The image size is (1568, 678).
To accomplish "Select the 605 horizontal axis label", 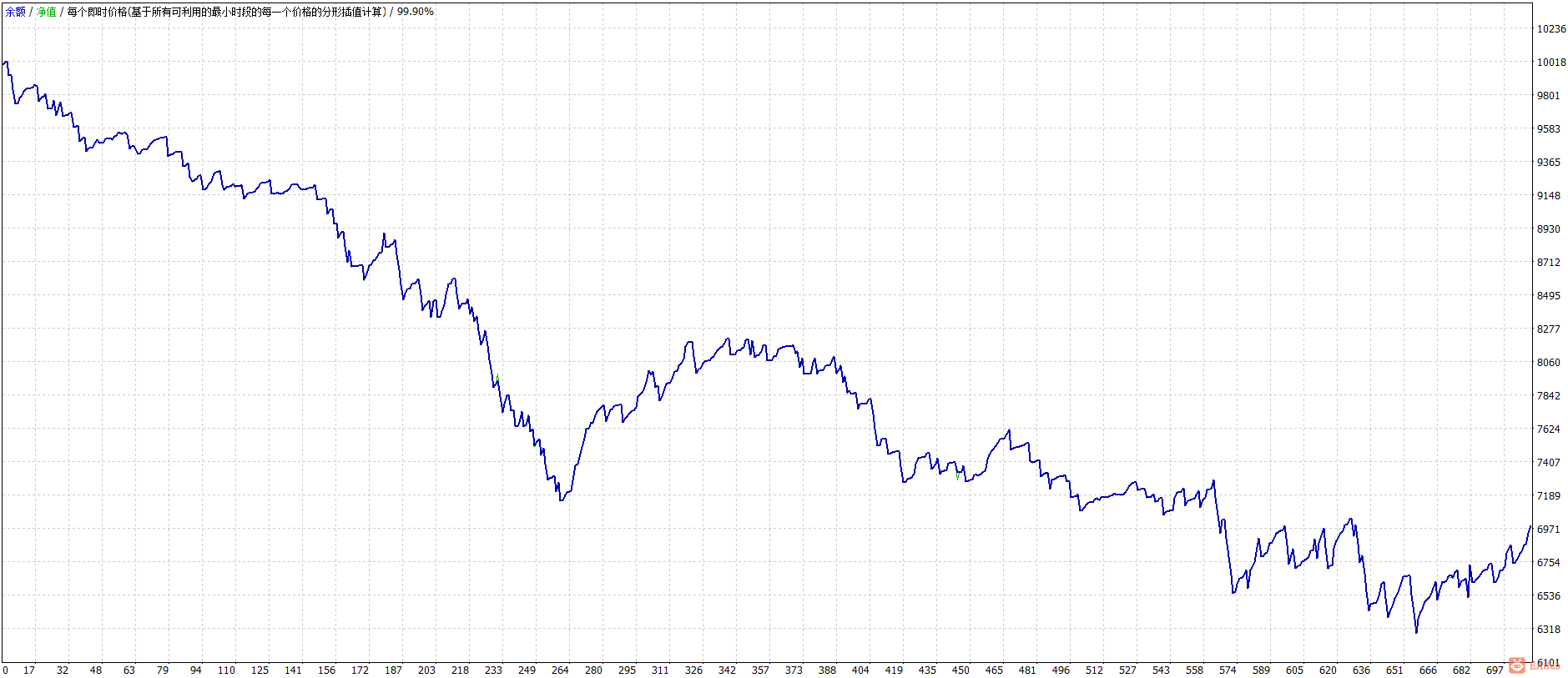I will tap(1294, 670).
